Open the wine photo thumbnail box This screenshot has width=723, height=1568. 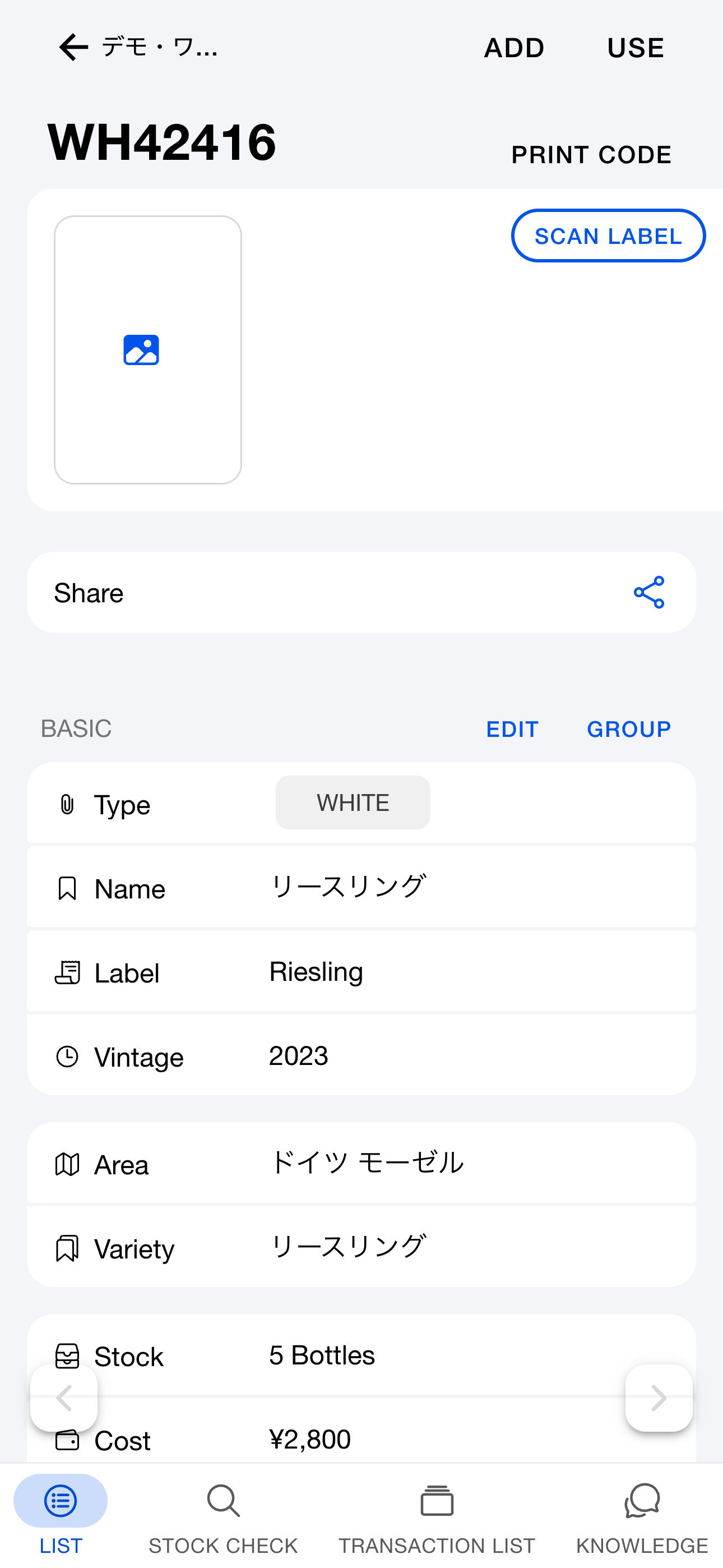(x=148, y=350)
